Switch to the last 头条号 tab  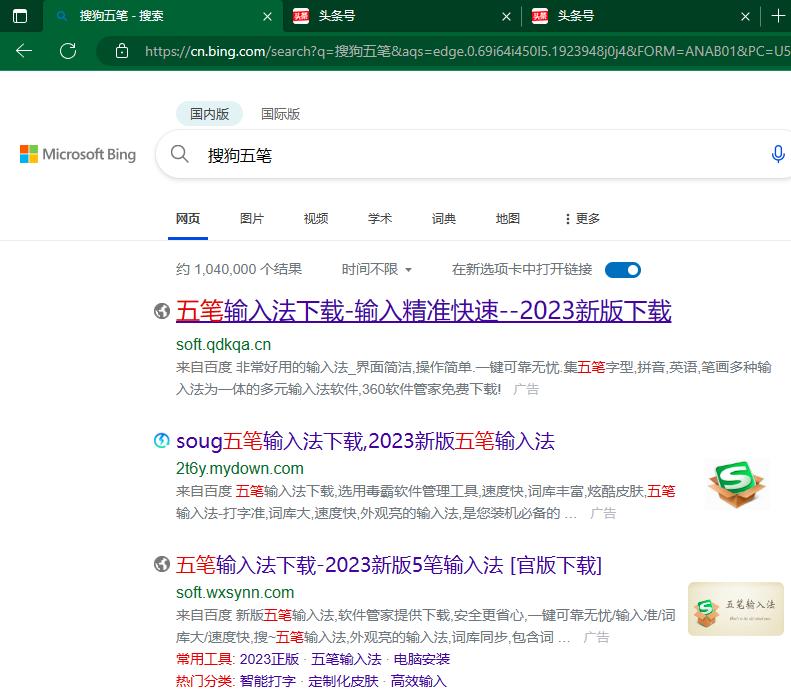tap(641, 16)
